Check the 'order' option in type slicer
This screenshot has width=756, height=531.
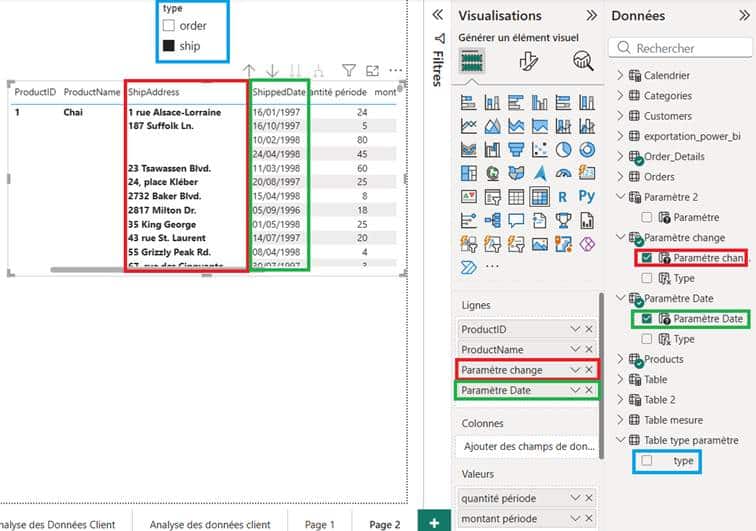[x=169, y=26]
